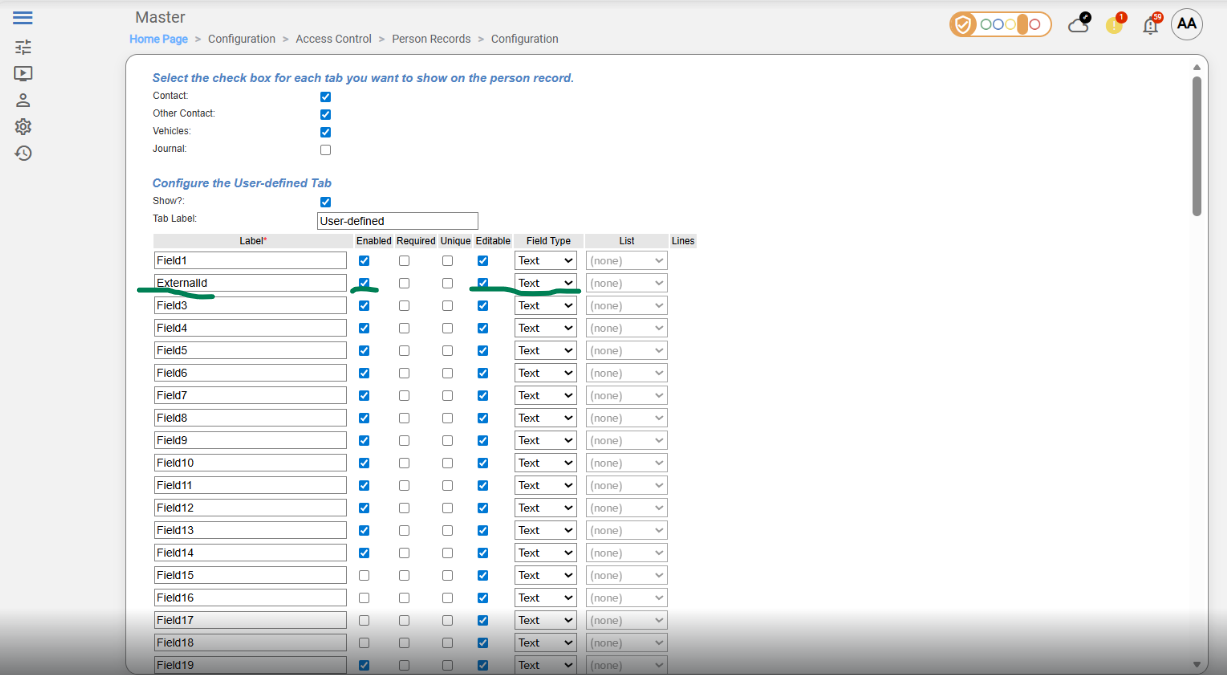Open the gear configuration icon in sidebar
Screen dimensions: 1227x675
point(23,127)
